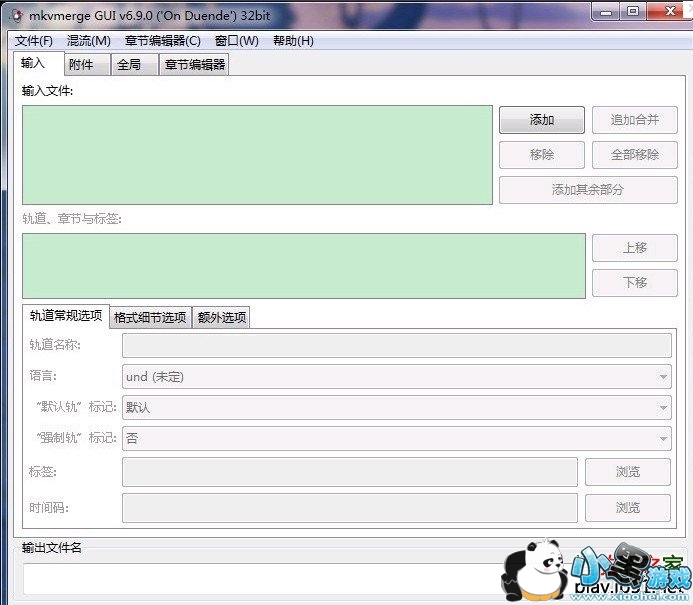Click 浏览 button next to 时间码
This screenshot has height=605, width=693.
coord(628,508)
